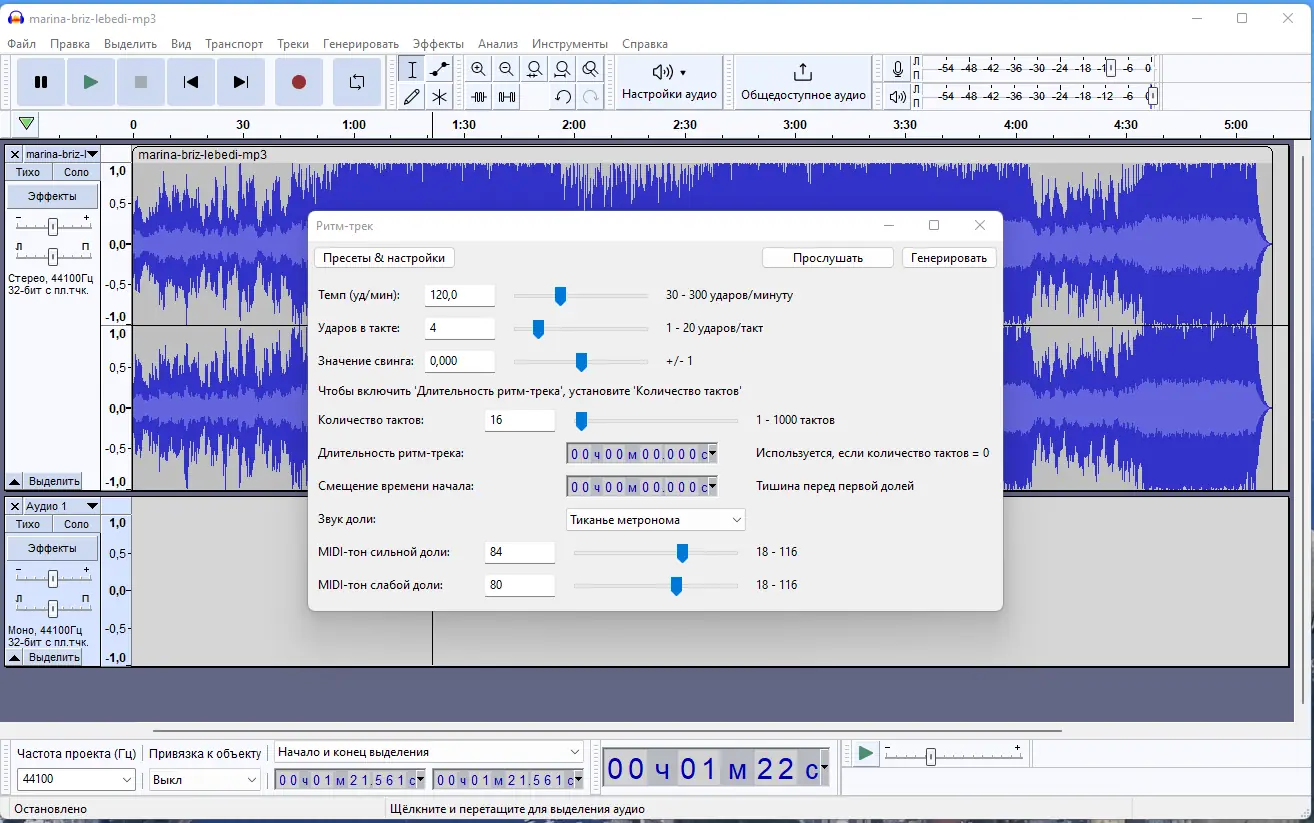1314x823 pixels.
Task: Click the Количество тактов input field
Action: pos(519,420)
